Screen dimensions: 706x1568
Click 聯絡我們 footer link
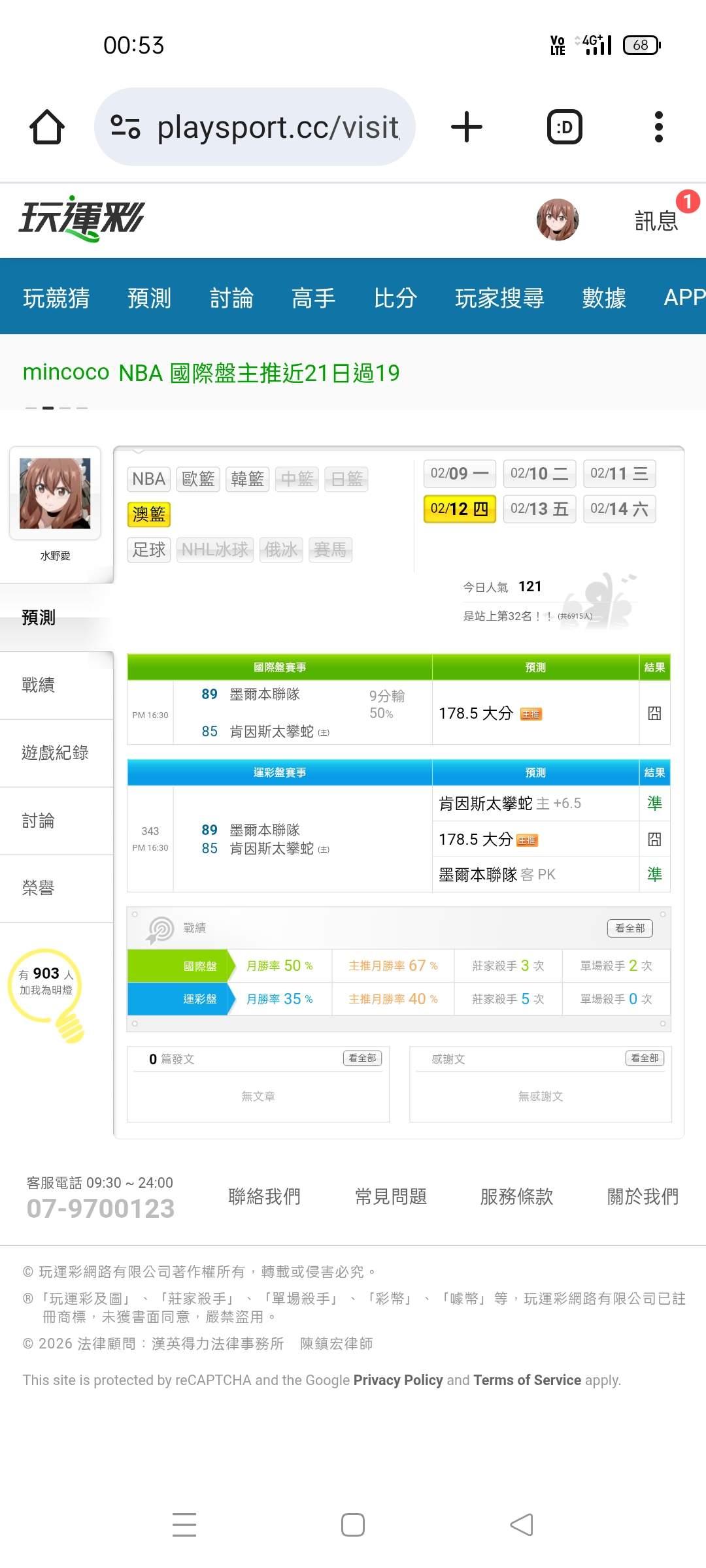(x=265, y=1196)
